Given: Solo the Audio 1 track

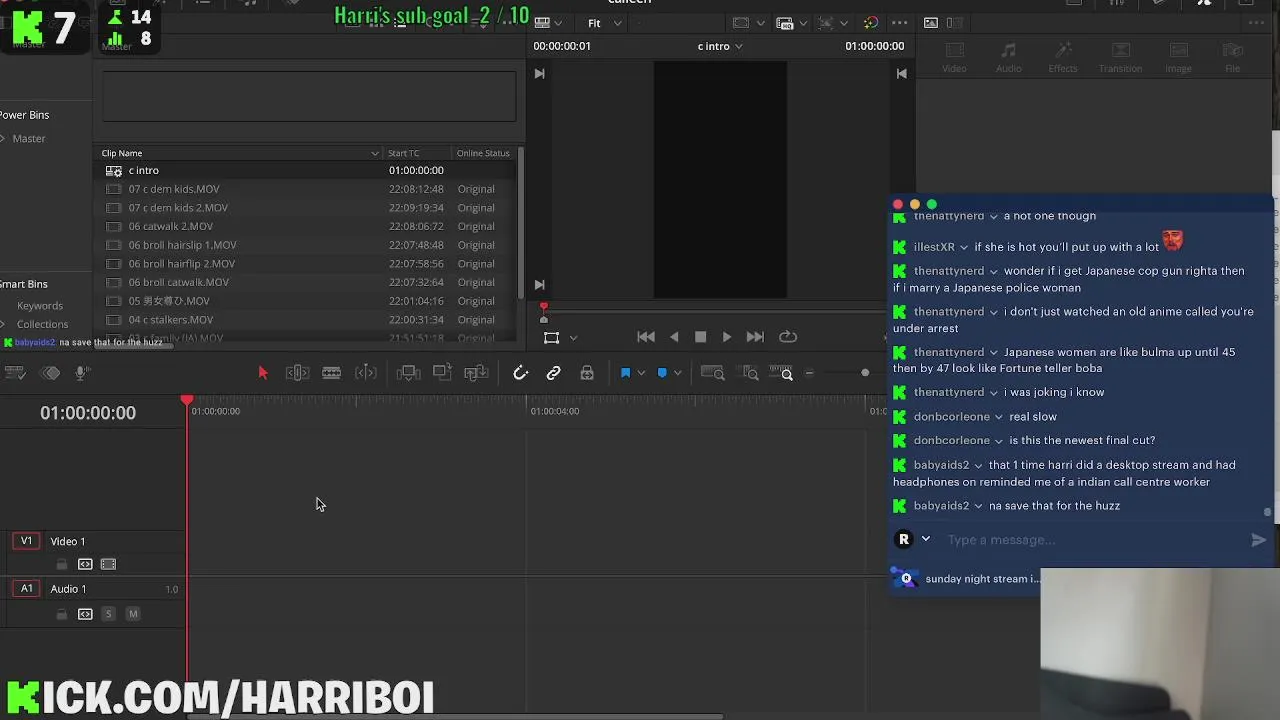Looking at the screenshot, I should pos(108,614).
